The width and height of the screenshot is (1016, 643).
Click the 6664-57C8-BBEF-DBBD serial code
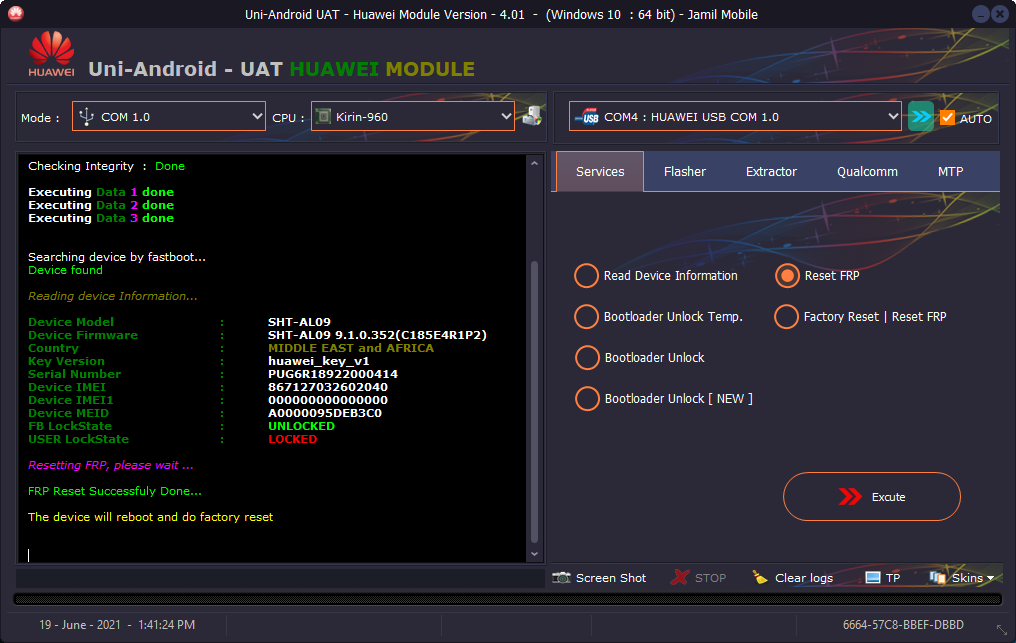[x=903, y=625]
